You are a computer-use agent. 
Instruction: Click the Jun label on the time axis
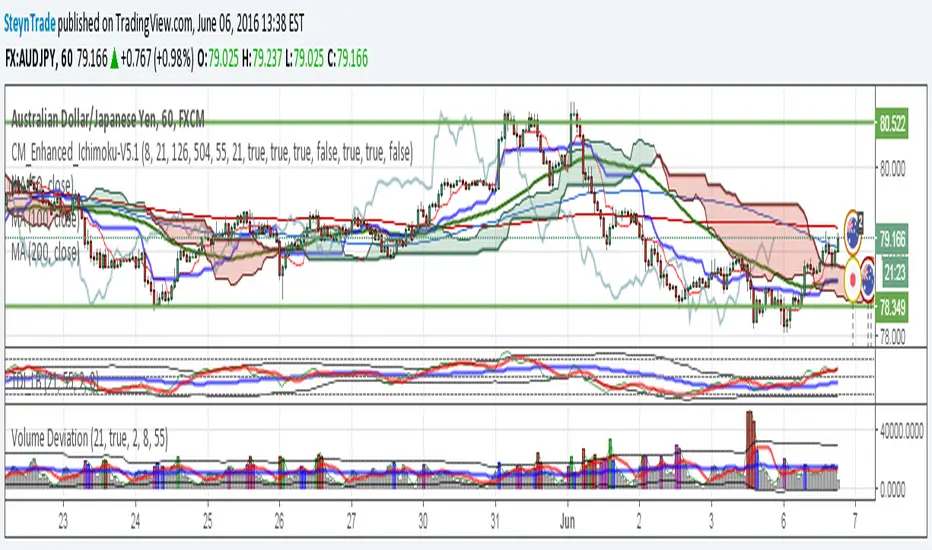coord(568,521)
